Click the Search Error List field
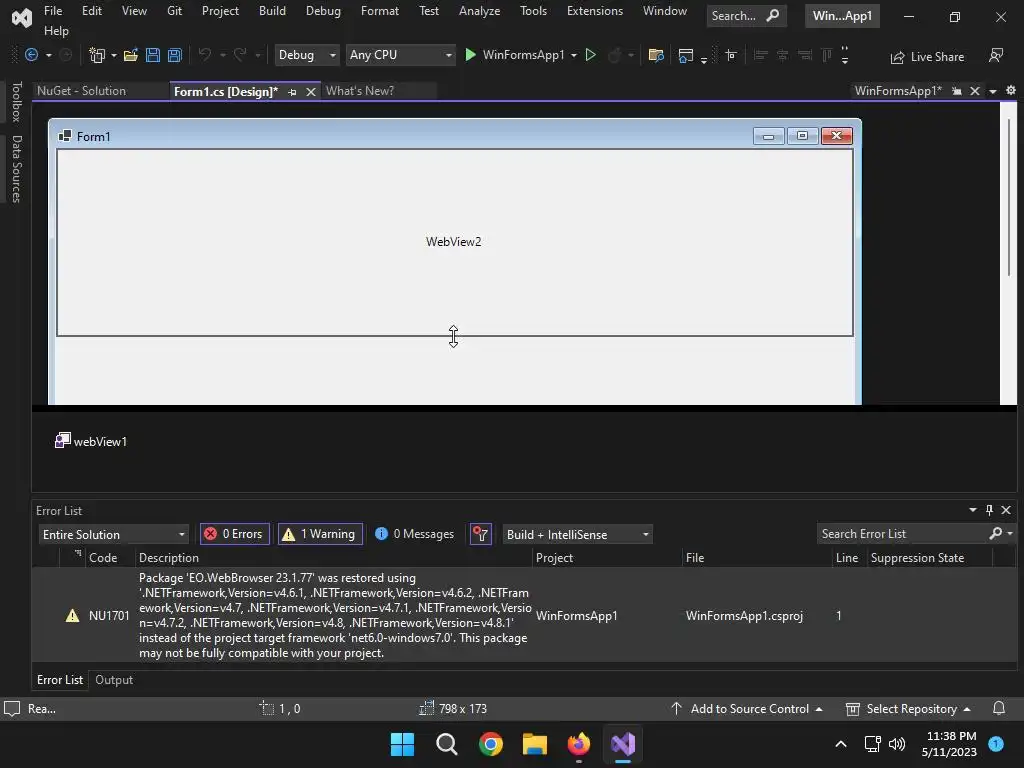 coord(904,534)
